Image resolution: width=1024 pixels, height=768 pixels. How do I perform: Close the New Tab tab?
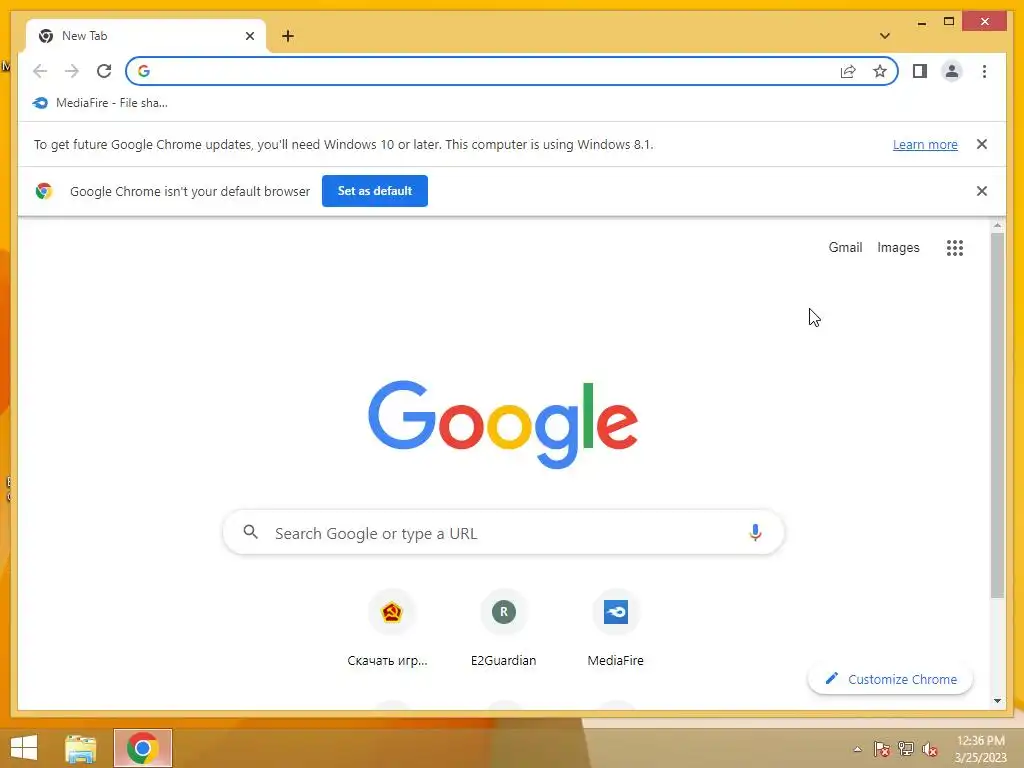tap(249, 36)
